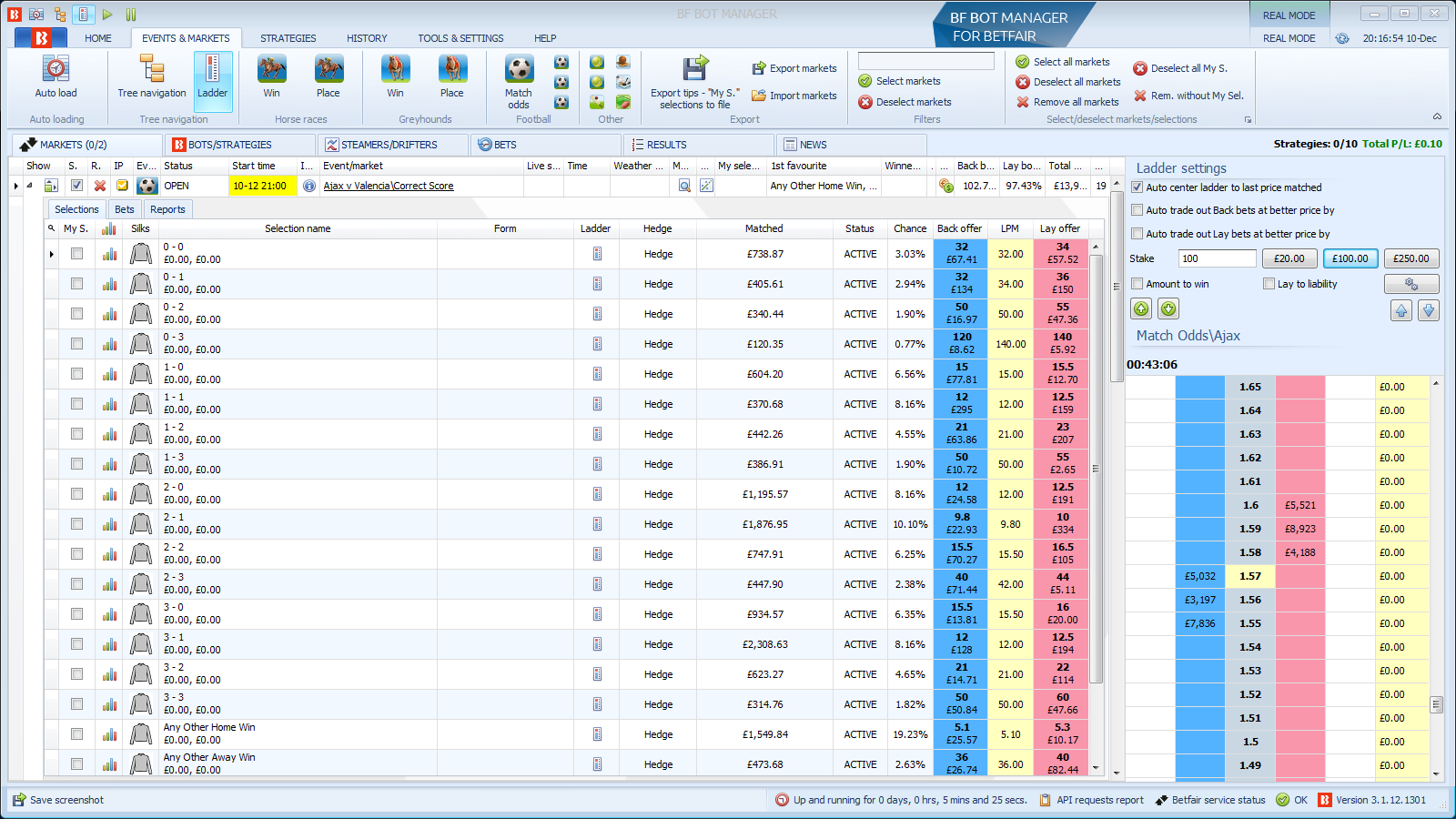Toggle Auto center ladder to last price matched

[1137, 187]
